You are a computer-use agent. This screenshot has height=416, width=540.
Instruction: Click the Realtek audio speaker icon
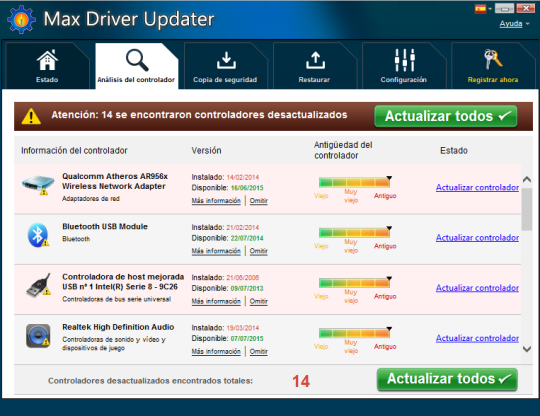pyautogui.click(x=38, y=335)
